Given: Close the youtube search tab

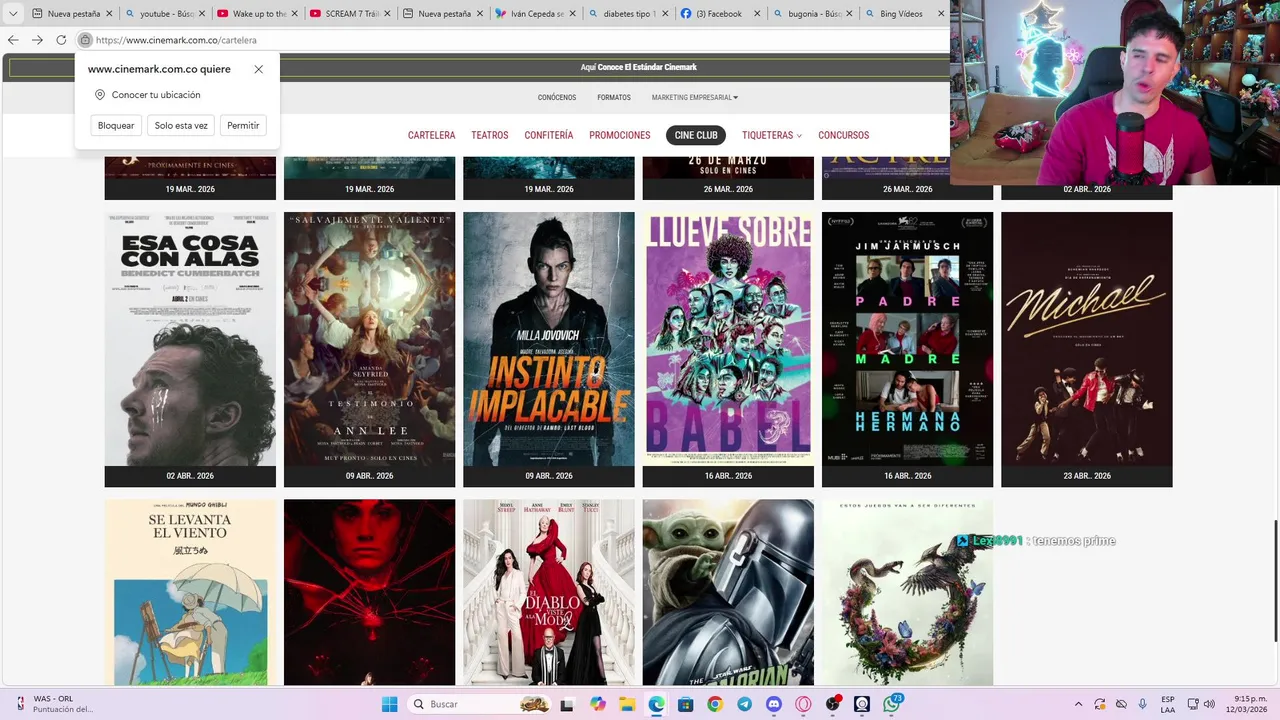Looking at the screenshot, I should coord(202,14).
